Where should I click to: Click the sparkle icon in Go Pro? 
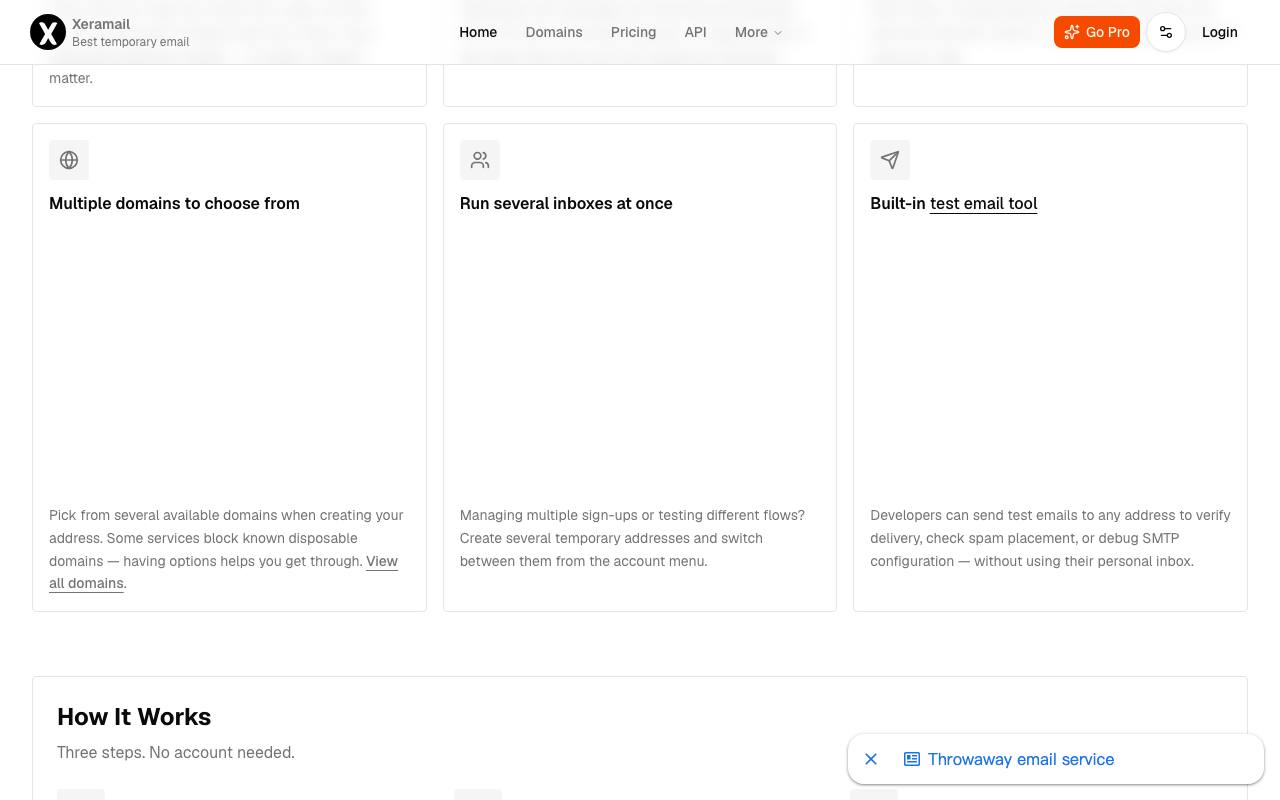(x=1072, y=32)
